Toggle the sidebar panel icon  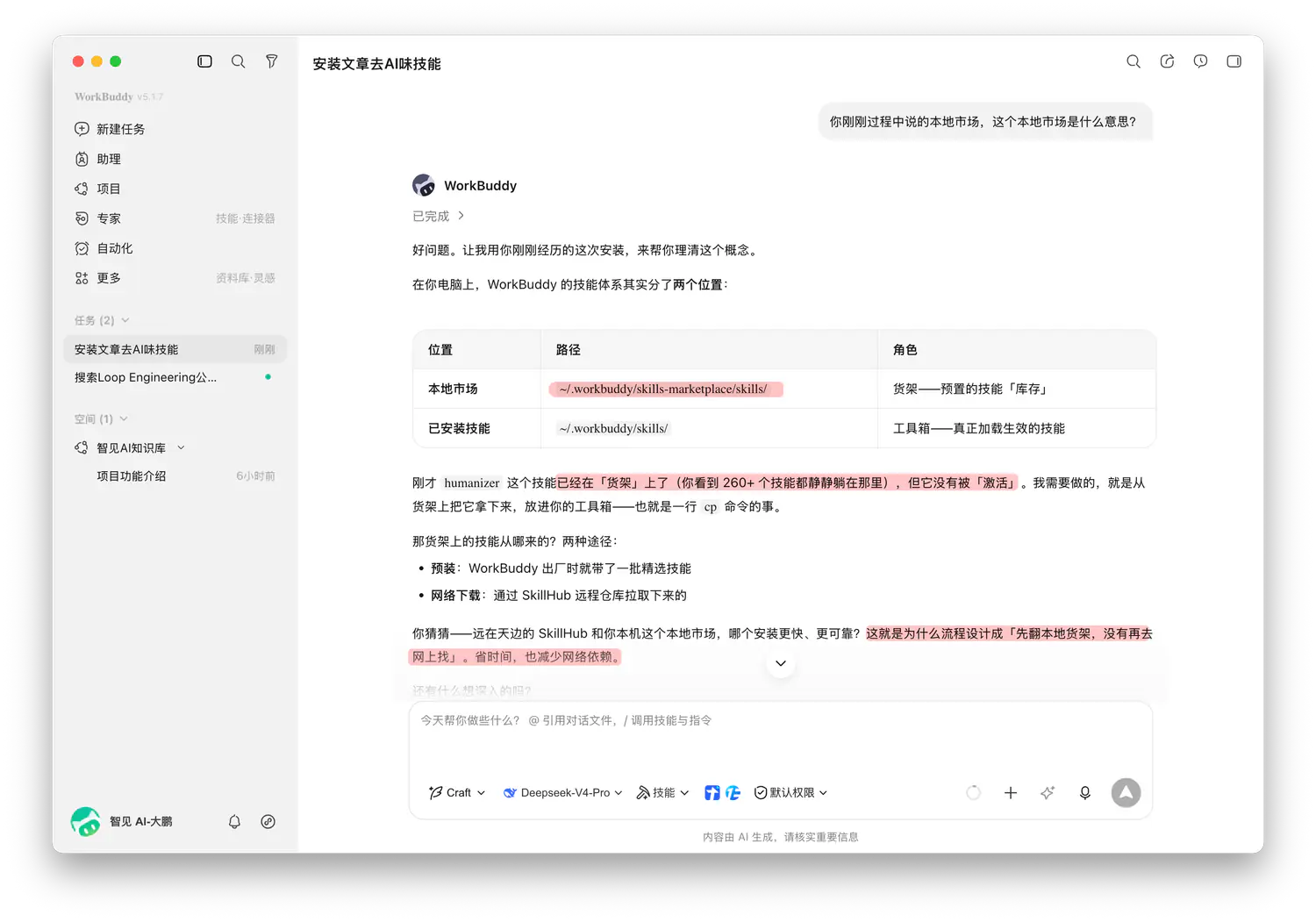204,61
